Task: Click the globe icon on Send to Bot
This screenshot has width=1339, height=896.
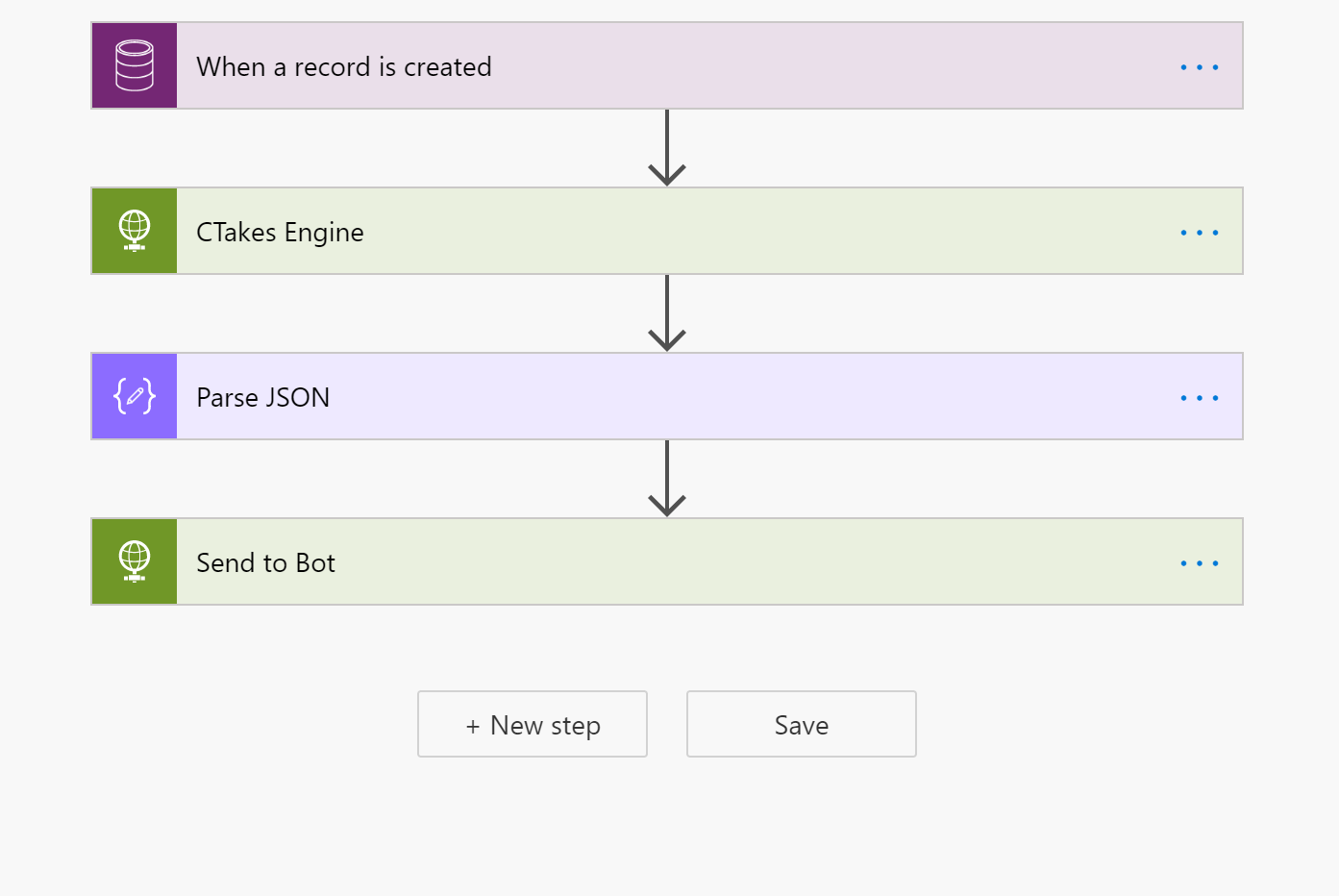Action: click(135, 561)
